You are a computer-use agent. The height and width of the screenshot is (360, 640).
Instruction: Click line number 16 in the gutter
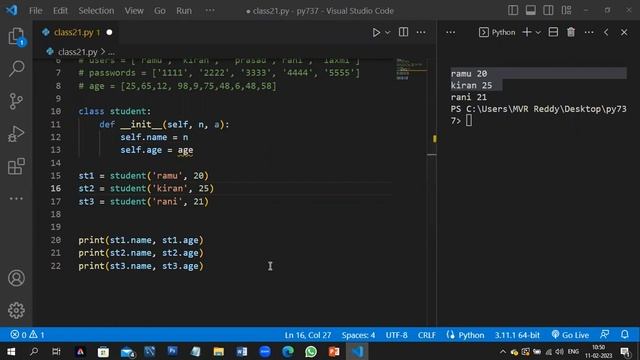point(56,188)
